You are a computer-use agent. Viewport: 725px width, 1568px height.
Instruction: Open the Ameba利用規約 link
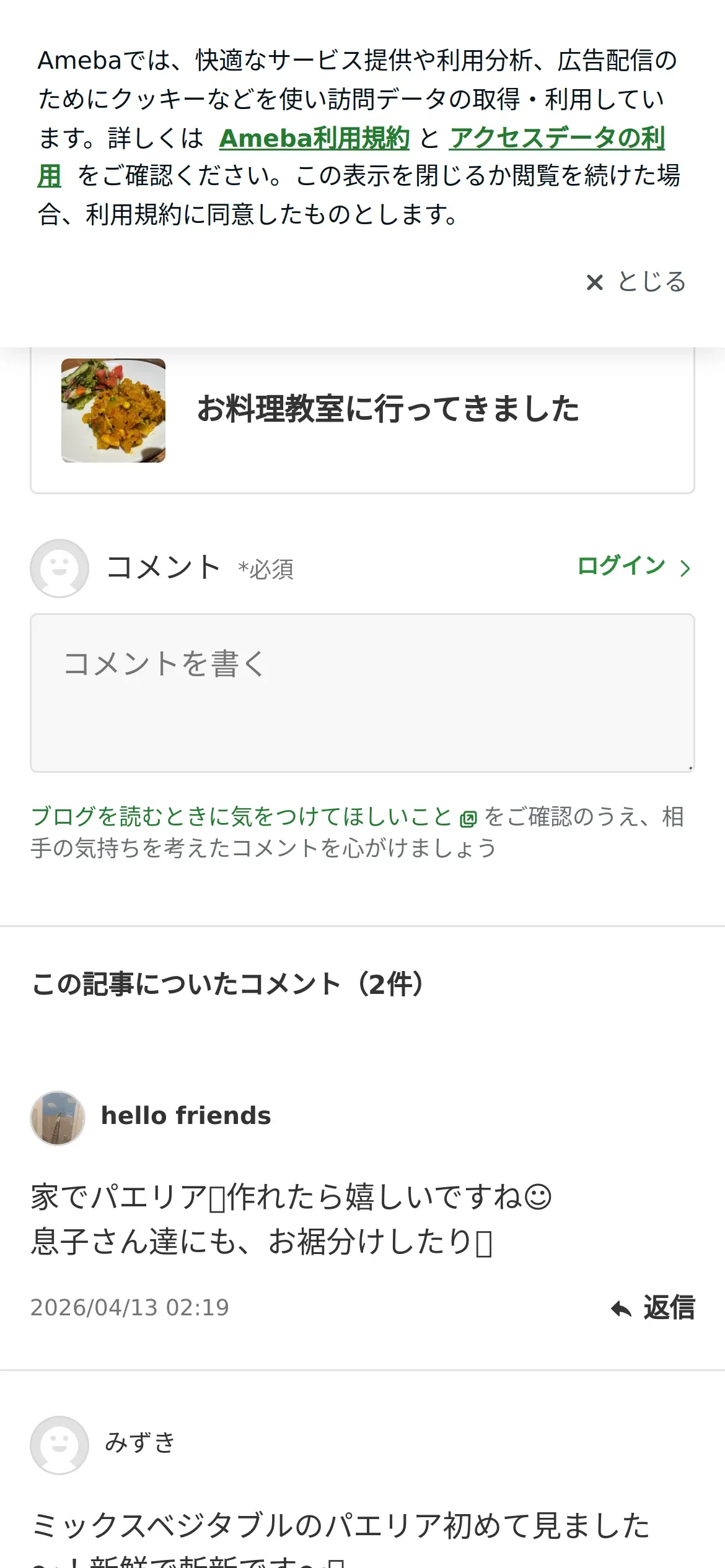pos(314,137)
